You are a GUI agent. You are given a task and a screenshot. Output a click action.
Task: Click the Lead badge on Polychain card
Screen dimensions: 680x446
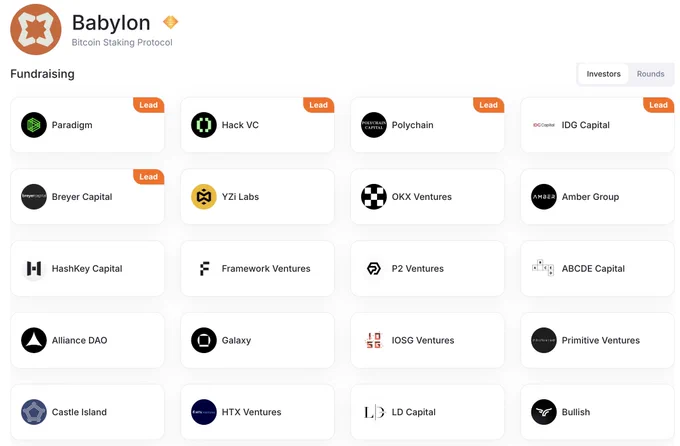[x=489, y=105]
